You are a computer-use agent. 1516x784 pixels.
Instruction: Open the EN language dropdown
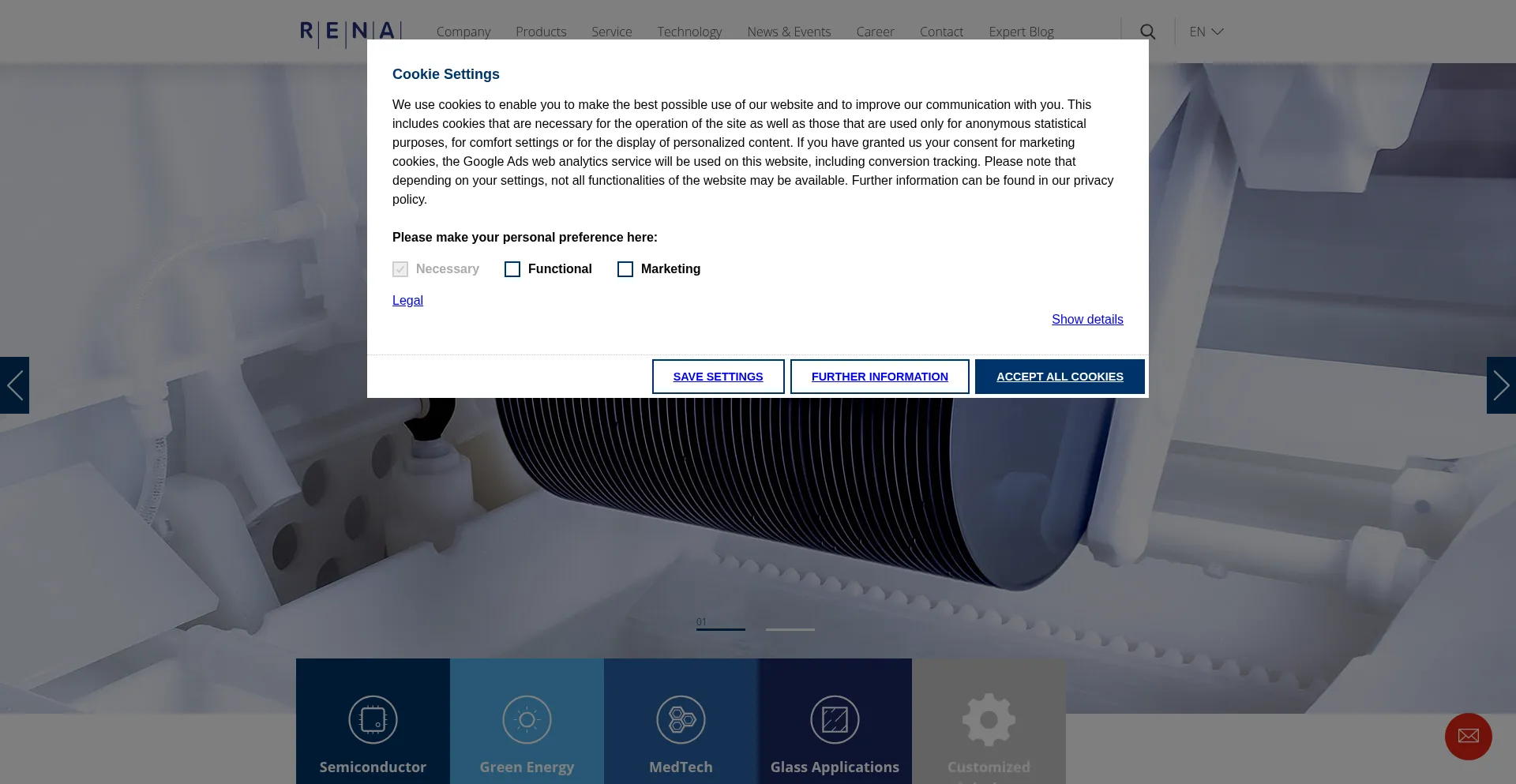(x=1206, y=32)
